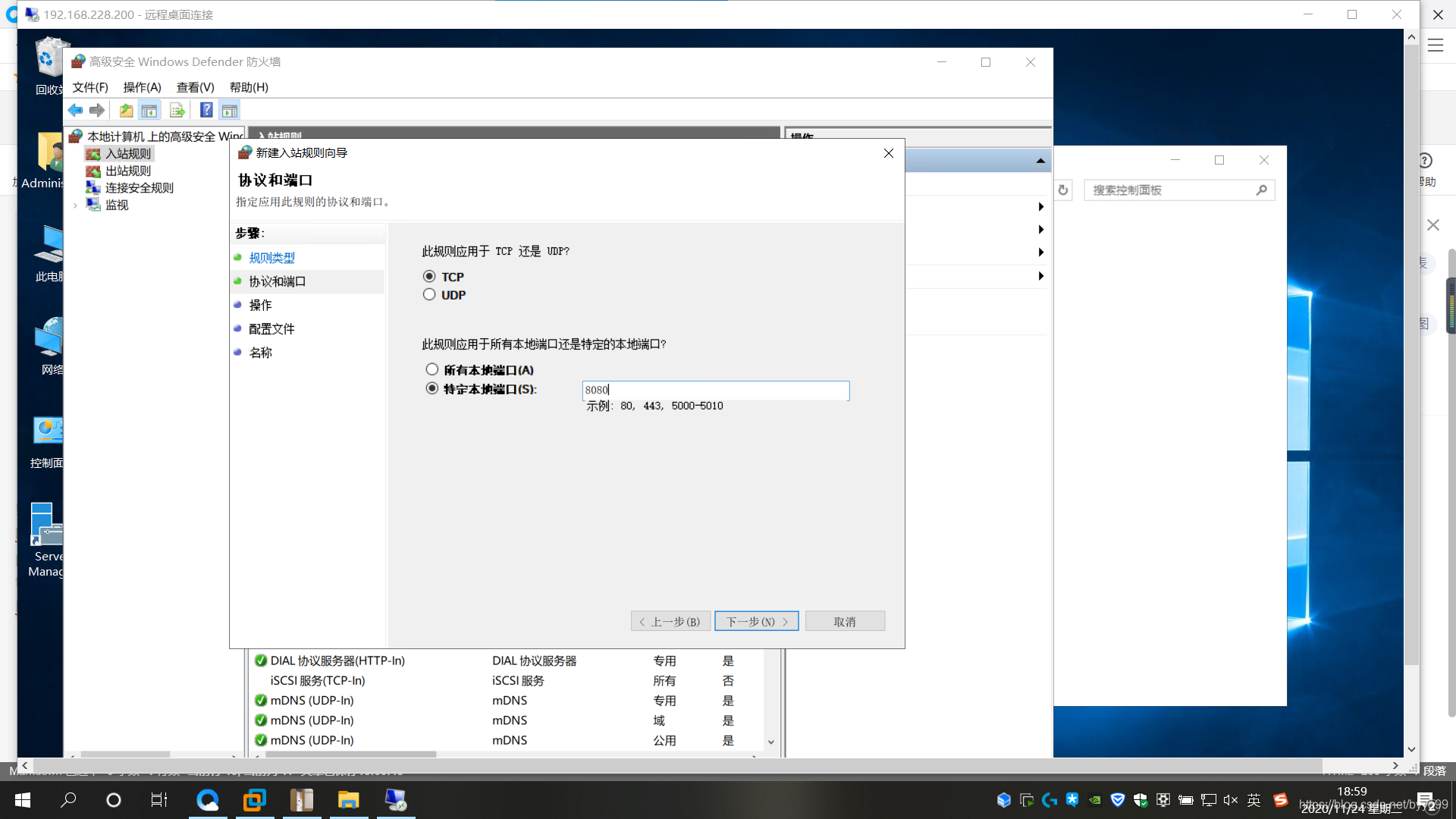This screenshot has width=1456, height=819.
Task: Click the blue Help question mark icon
Action: tap(206, 111)
